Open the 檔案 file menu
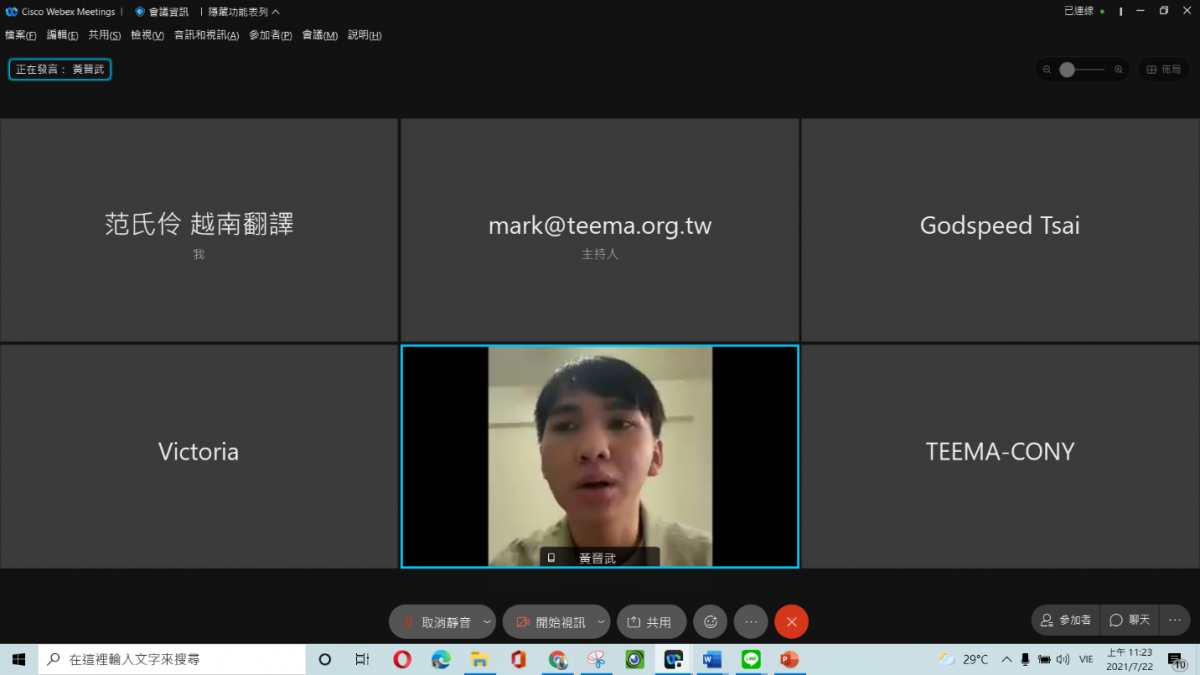Screen dimensions: 1200x675 point(20,35)
